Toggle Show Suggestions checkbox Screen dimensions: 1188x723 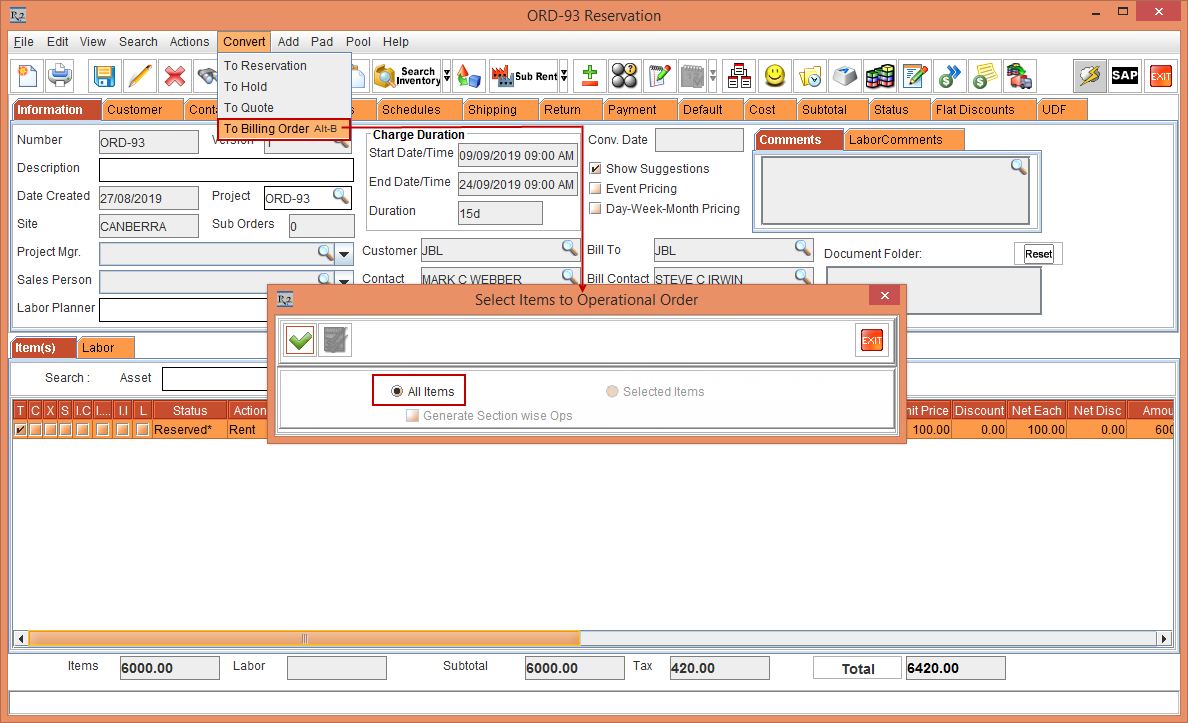point(596,169)
